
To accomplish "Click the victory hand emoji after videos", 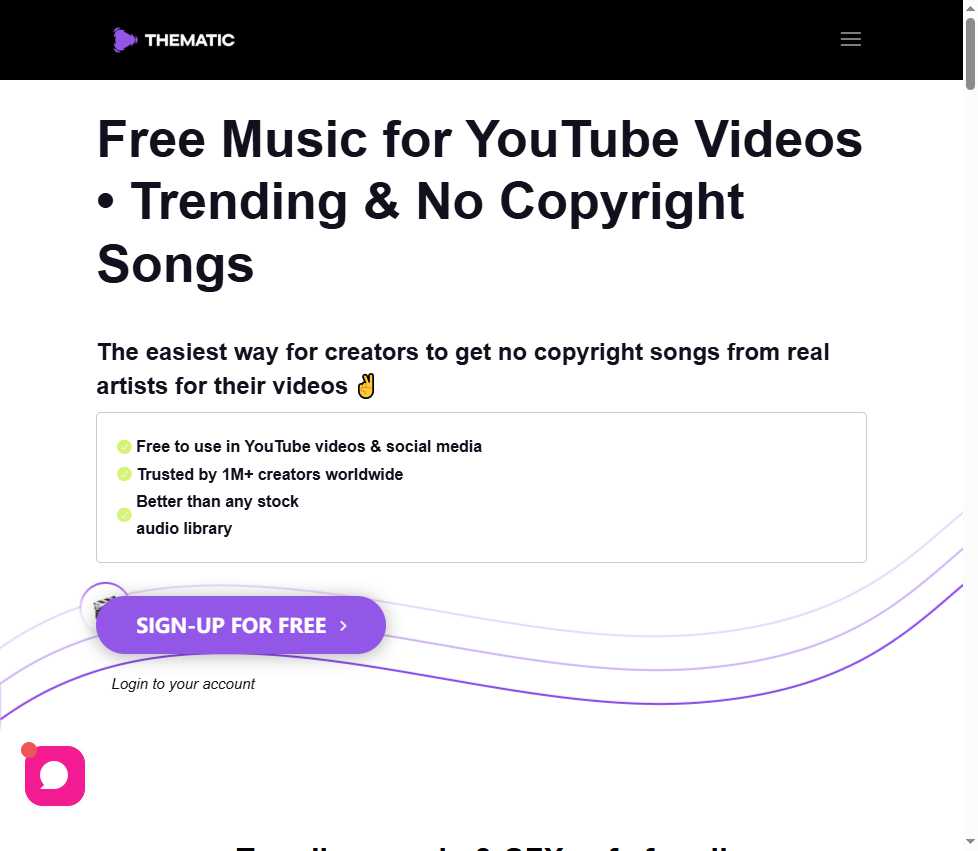I will pyautogui.click(x=366, y=386).
